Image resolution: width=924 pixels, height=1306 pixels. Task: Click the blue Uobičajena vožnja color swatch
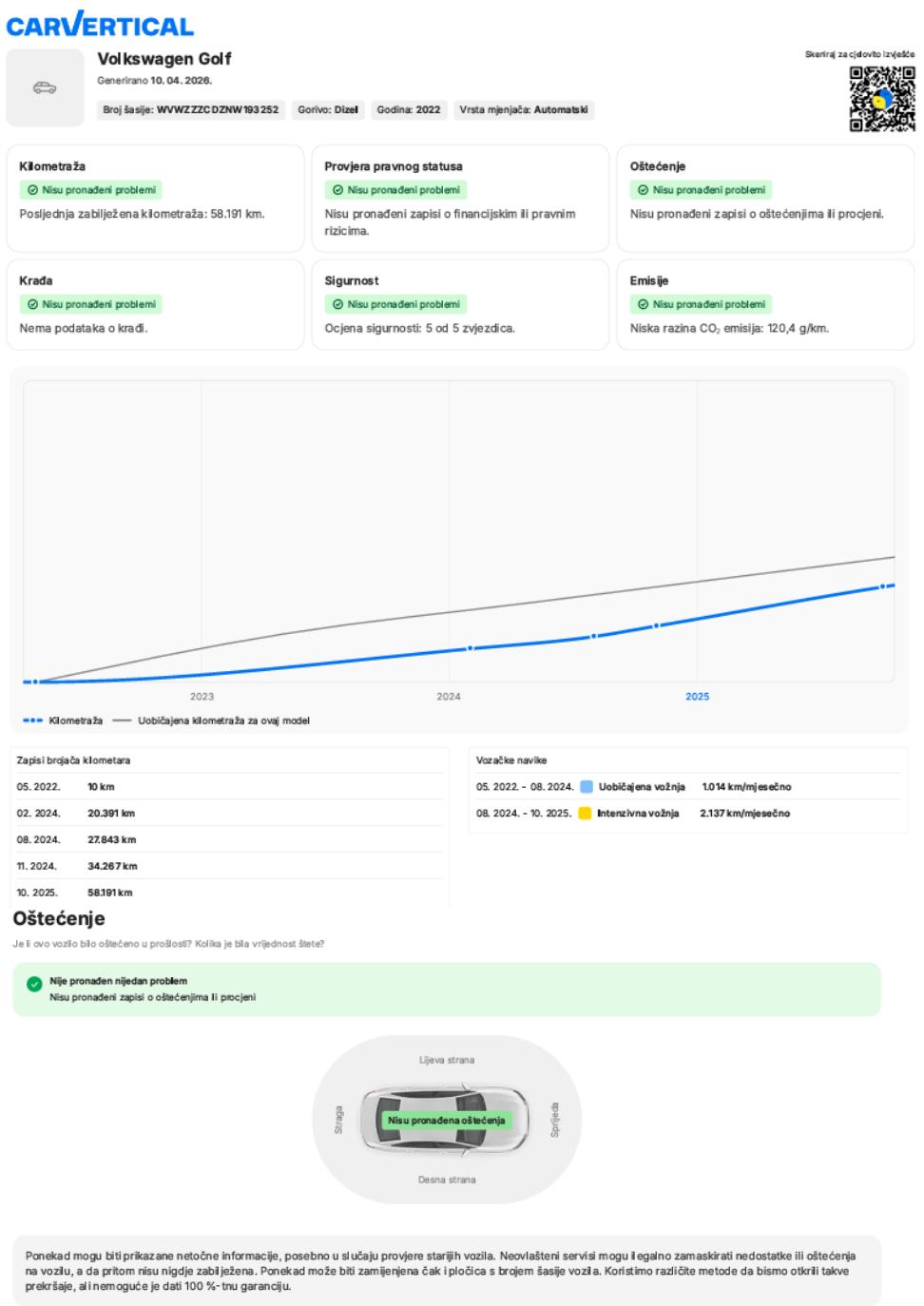(x=587, y=787)
